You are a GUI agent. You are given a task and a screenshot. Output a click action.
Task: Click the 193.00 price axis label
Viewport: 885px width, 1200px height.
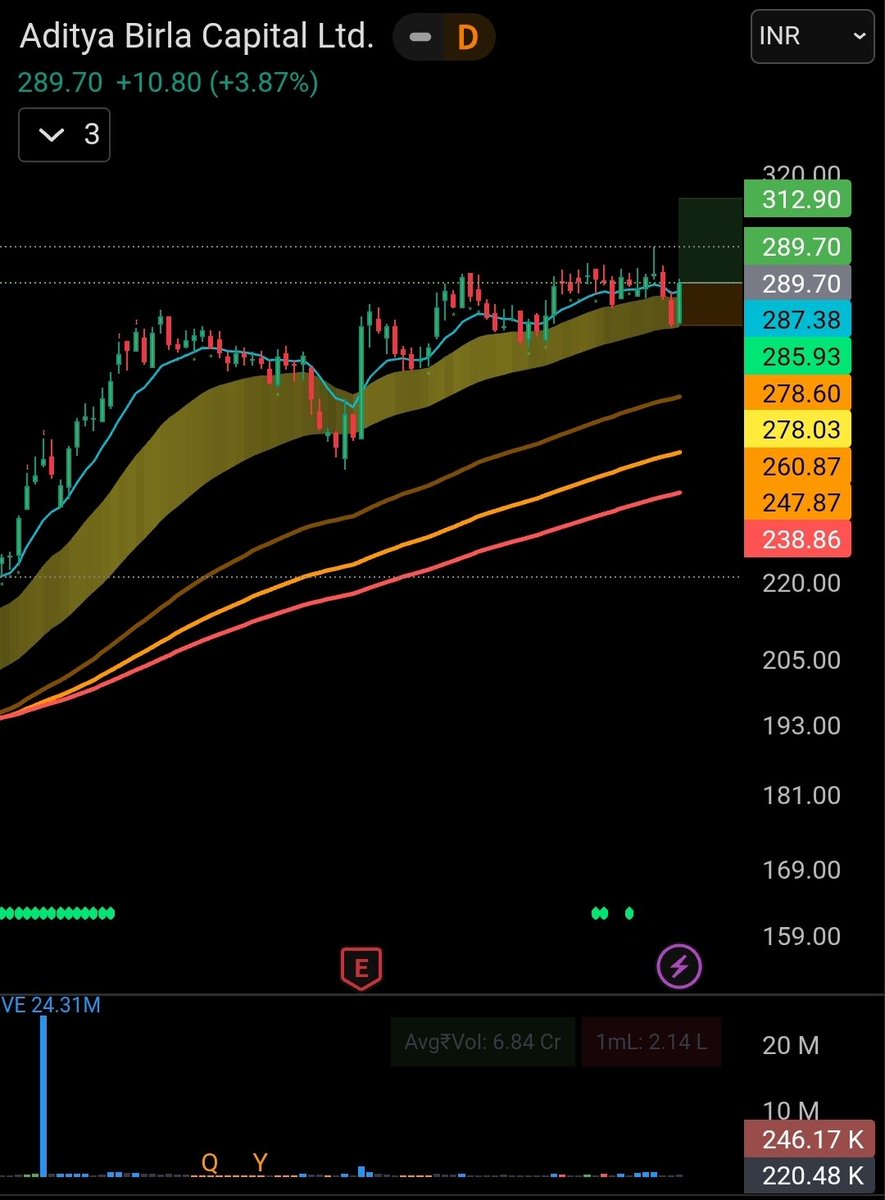[801, 726]
